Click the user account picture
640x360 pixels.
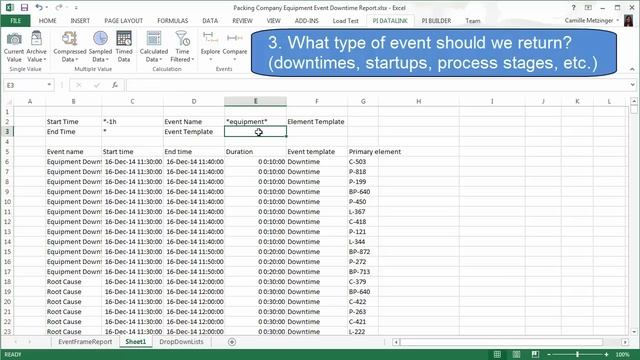click(x=629, y=20)
